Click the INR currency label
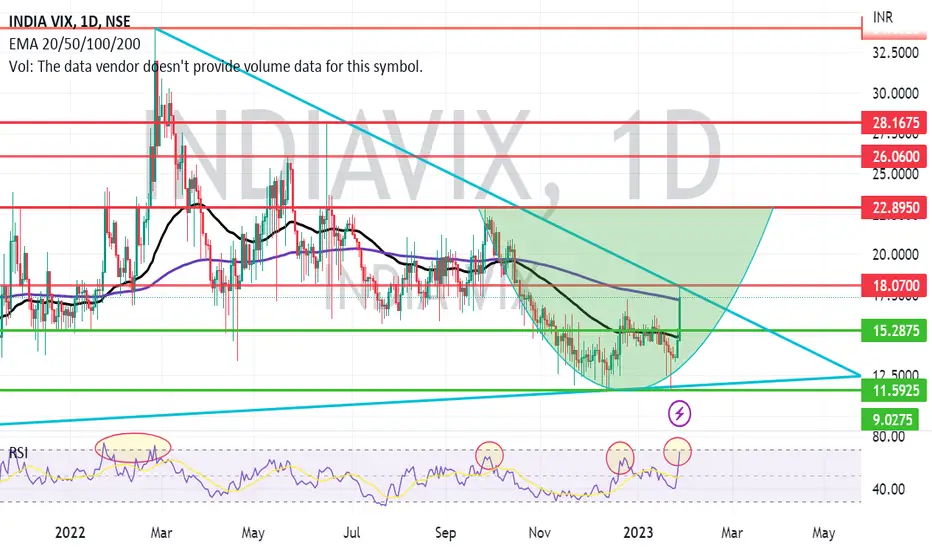This screenshot has width=932, height=550. (883, 17)
